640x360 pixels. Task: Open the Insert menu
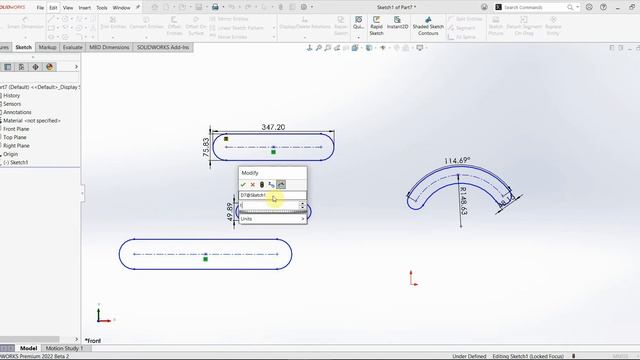[84, 7]
